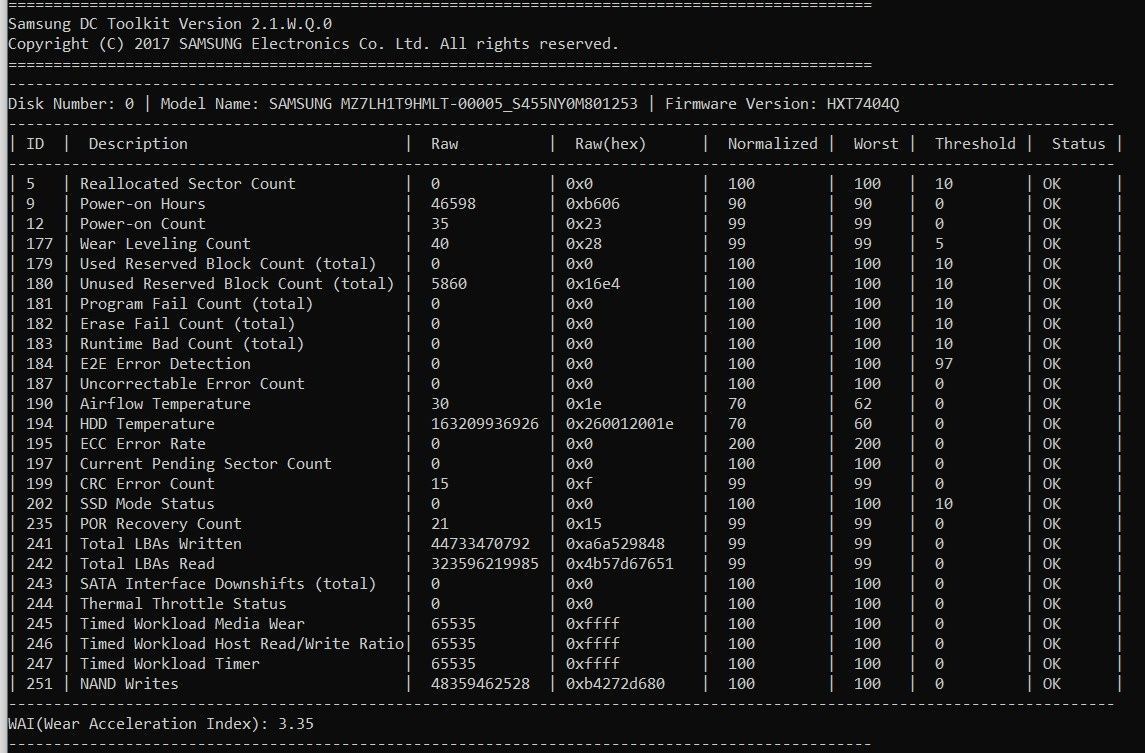
Task: Click normalized value 200 in ECC Error Rate row
Action: (741, 444)
